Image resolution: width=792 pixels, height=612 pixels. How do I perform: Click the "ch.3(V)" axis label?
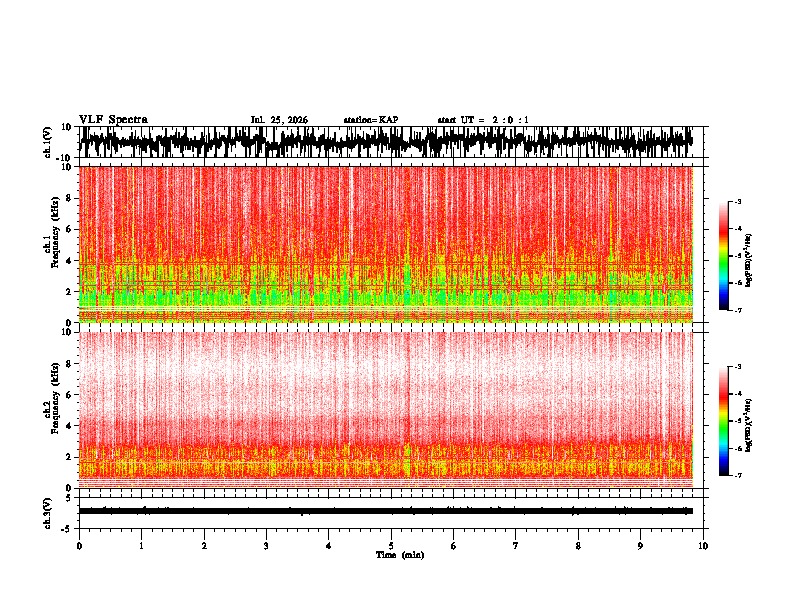(48, 513)
